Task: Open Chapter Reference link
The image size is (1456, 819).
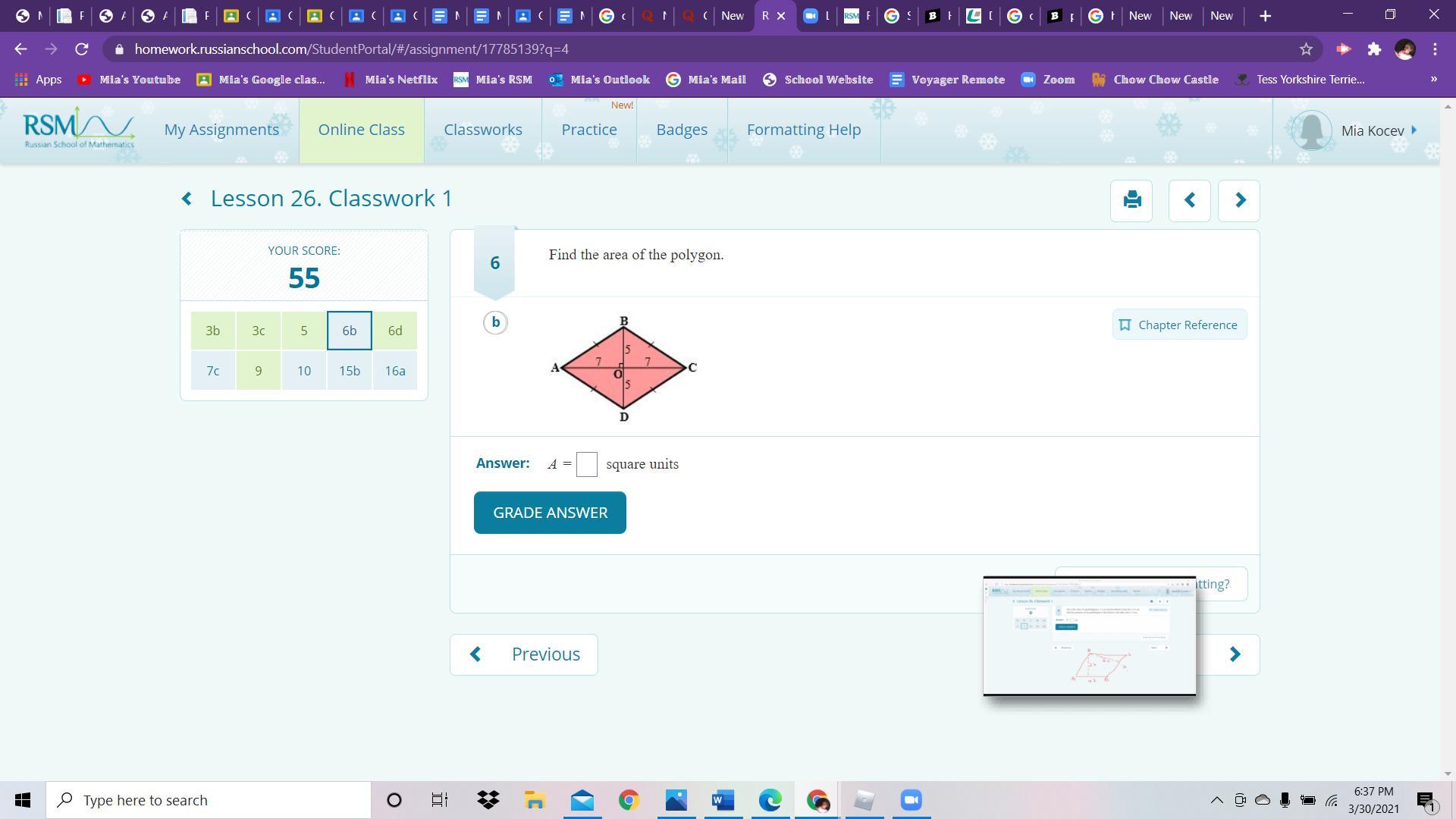Action: tap(1179, 325)
